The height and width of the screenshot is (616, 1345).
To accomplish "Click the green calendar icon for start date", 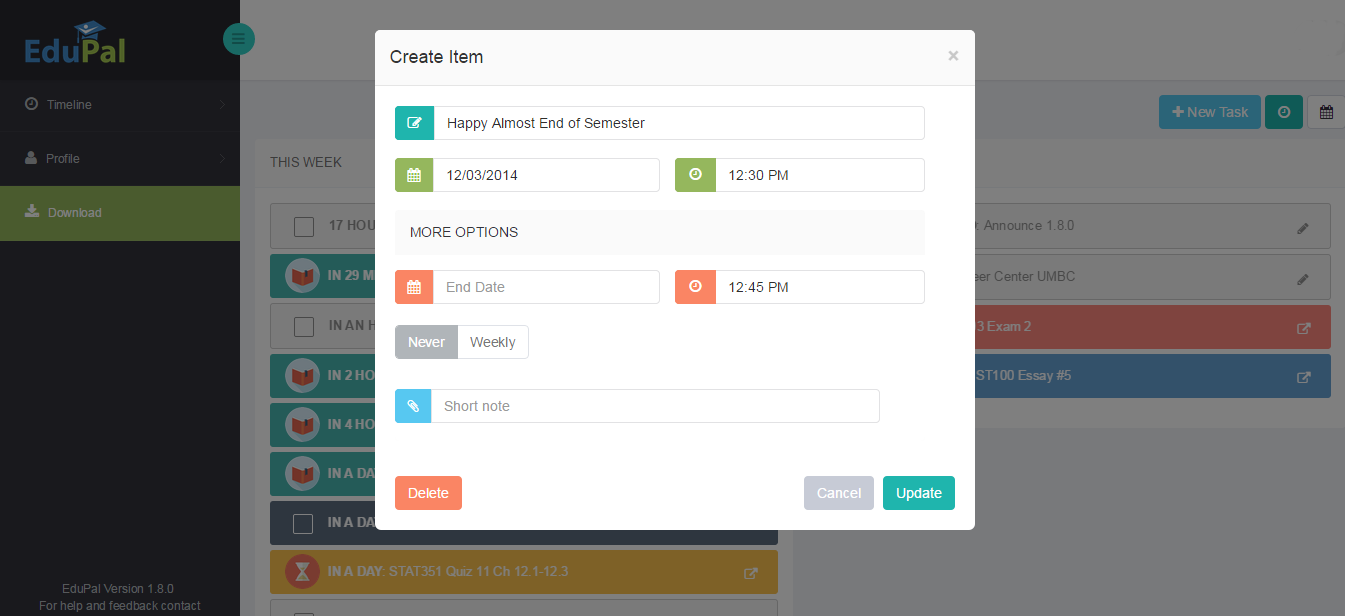I will [x=414, y=175].
